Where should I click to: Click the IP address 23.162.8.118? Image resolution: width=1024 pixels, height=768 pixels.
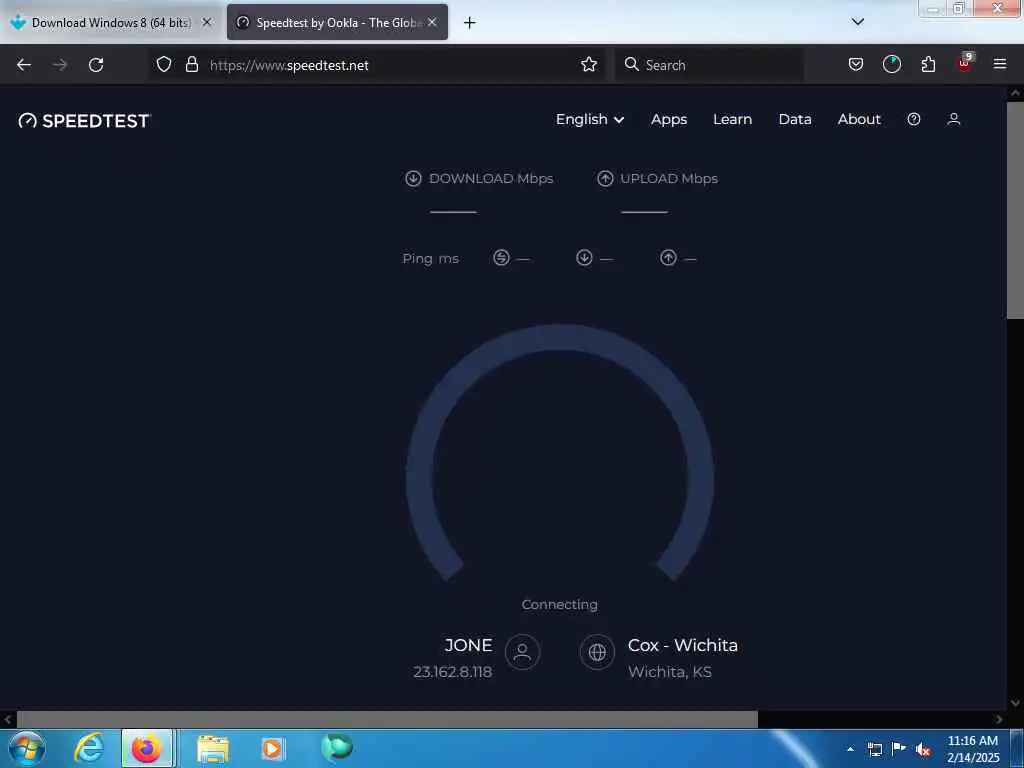pos(453,672)
